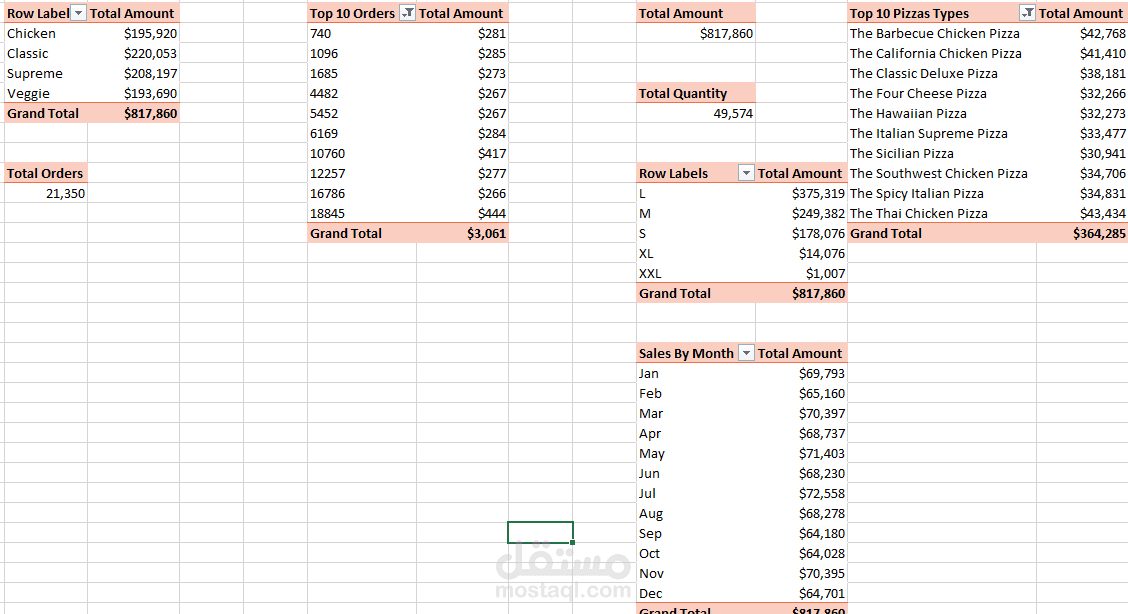The image size is (1128, 614).
Task: Select The California Chicken Pizza cell
Action: tap(942, 53)
